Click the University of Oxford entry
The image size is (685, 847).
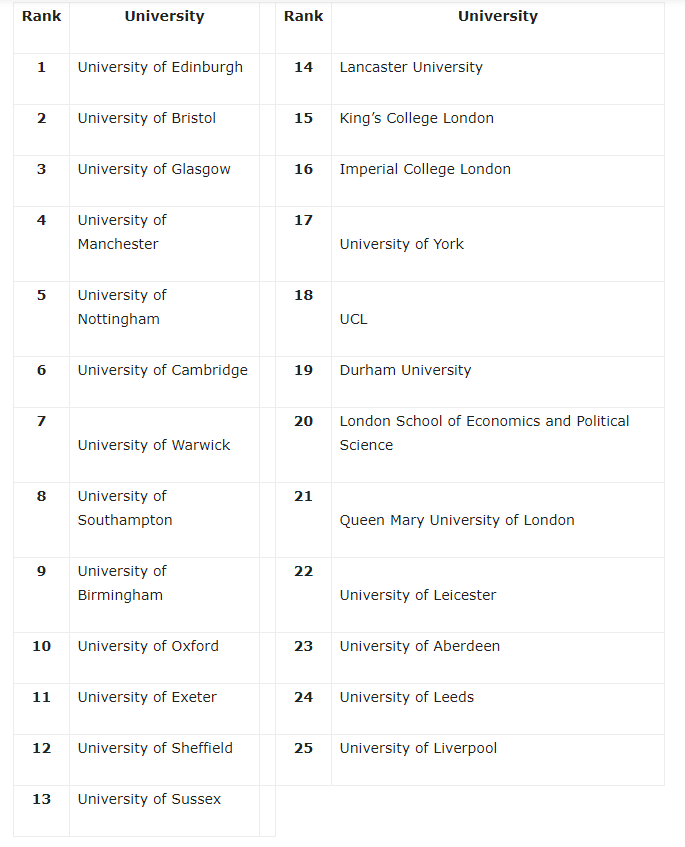click(148, 646)
